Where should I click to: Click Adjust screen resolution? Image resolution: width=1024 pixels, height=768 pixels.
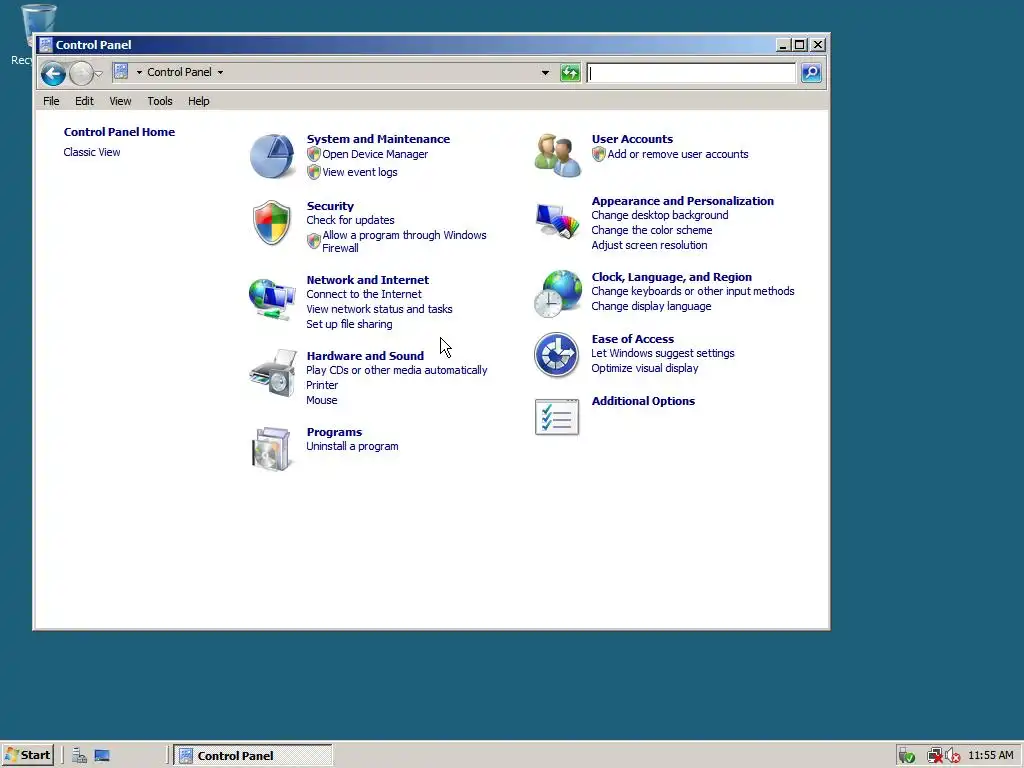649,245
